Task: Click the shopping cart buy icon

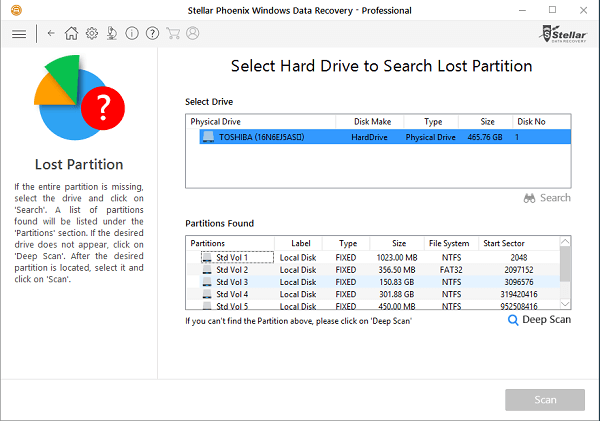Action: click(x=173, y=33)
